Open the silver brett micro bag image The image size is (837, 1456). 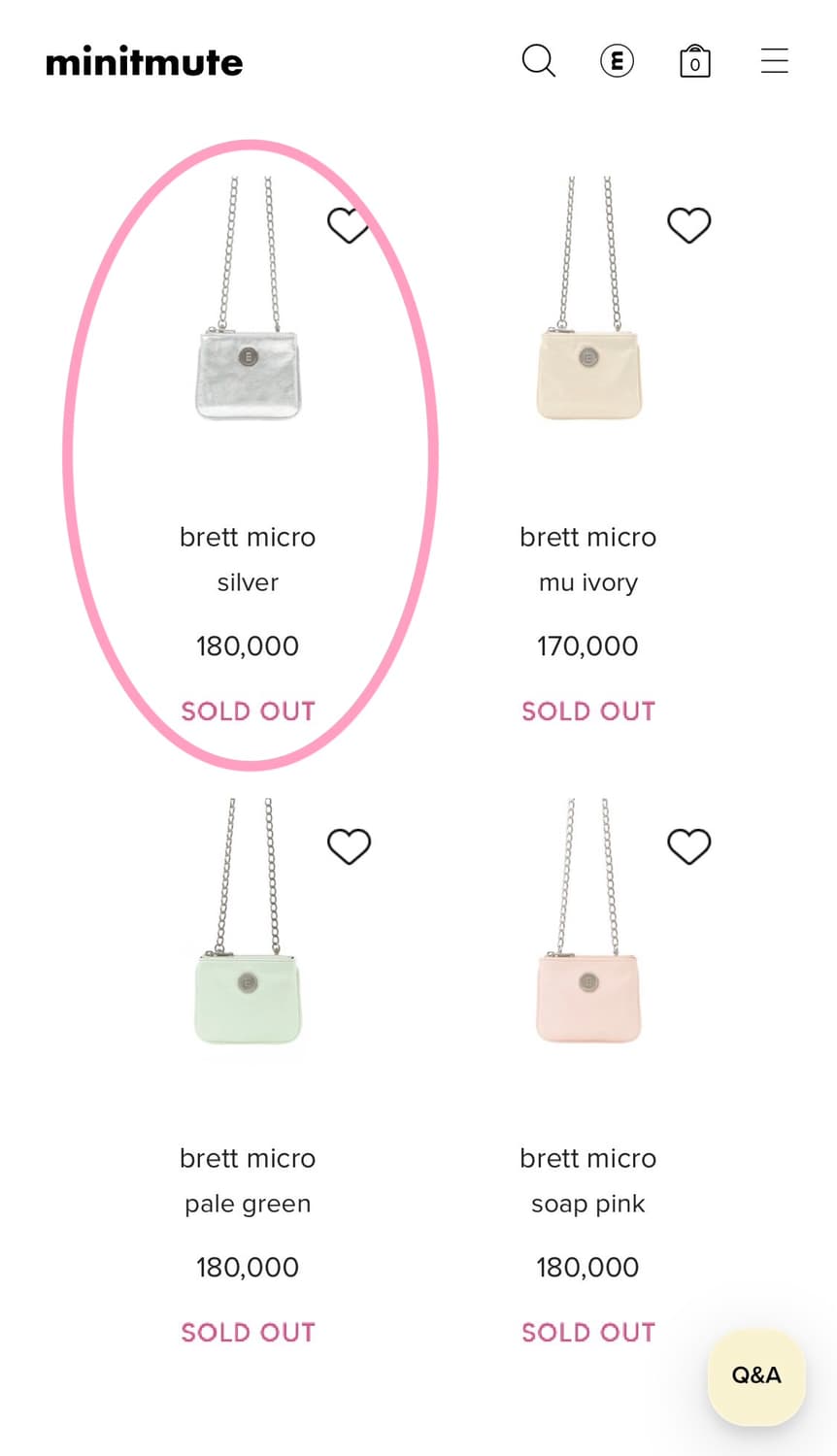click(249, 374)
